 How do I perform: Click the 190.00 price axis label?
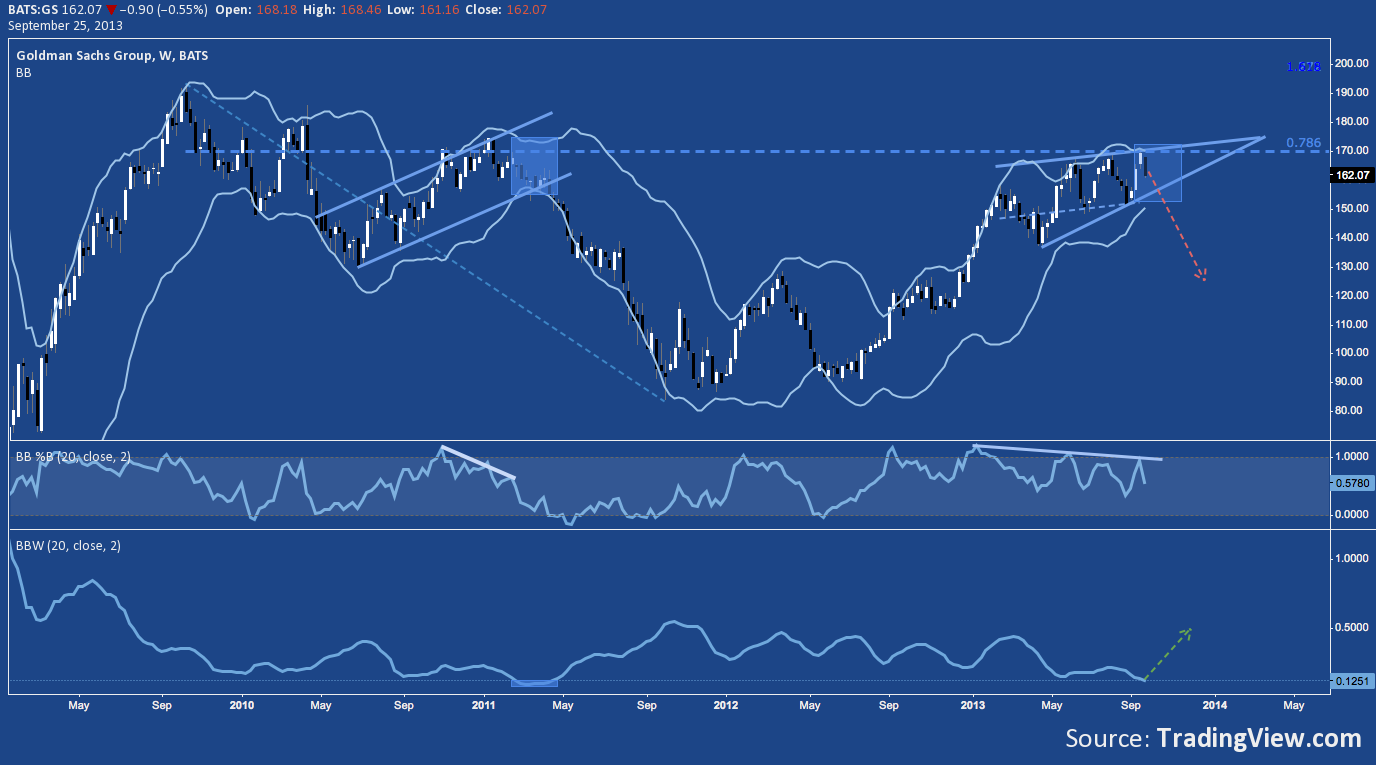click(1352, 92)
